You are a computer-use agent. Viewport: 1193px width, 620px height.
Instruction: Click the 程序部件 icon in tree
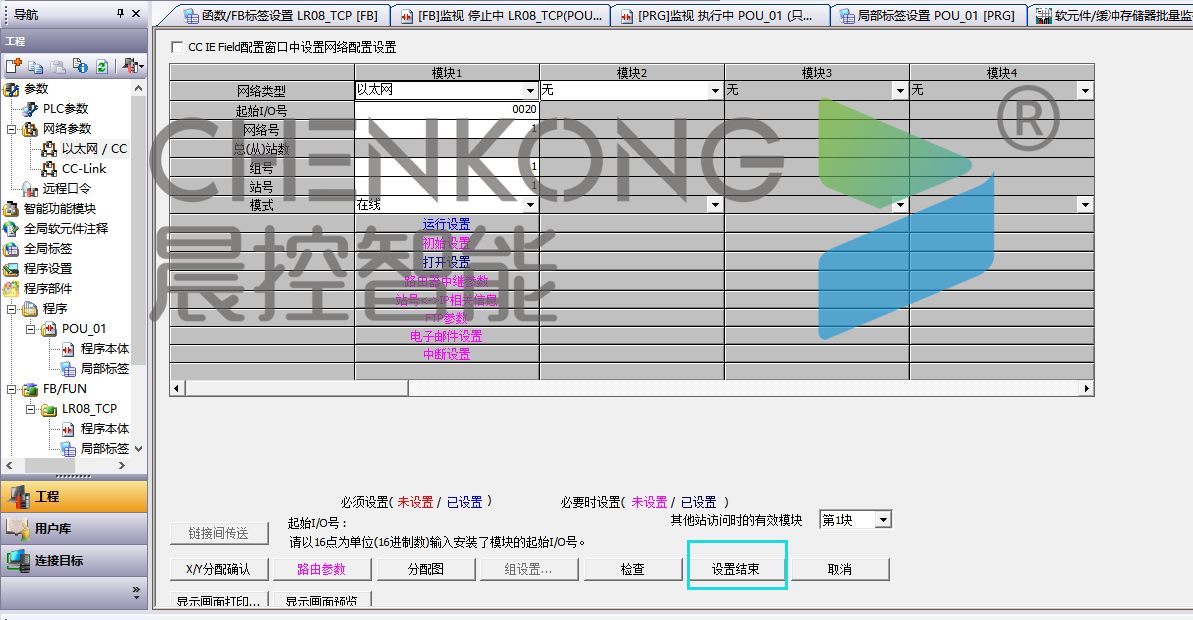[11, 288]
